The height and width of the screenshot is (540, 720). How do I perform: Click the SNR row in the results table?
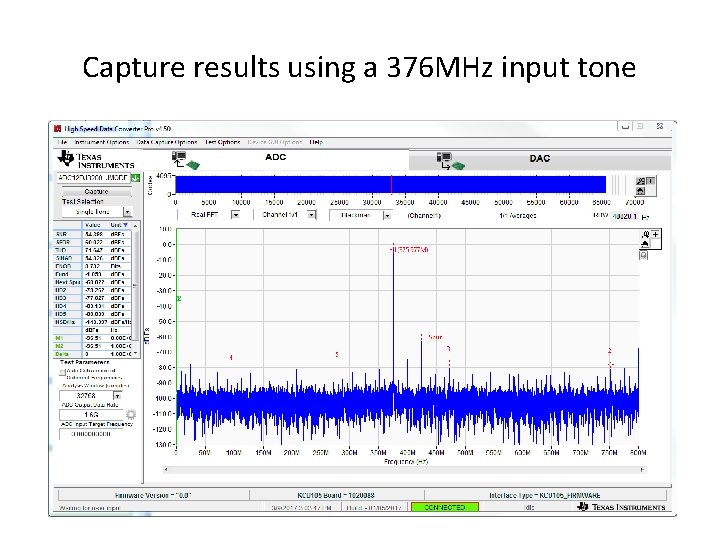(x=93, y=234)
